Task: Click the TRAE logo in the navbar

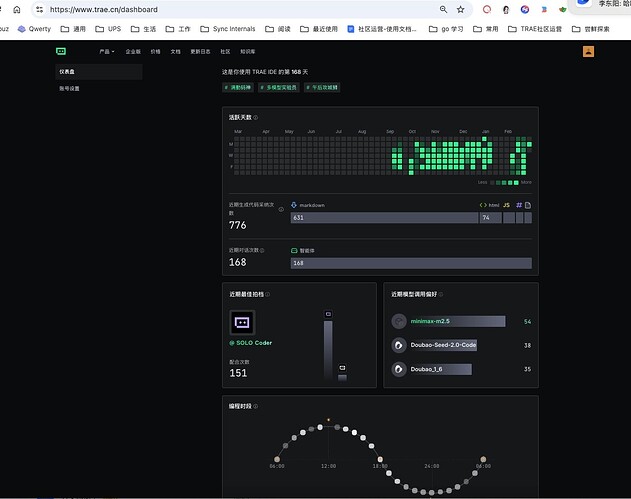Action: pos(61,51)
